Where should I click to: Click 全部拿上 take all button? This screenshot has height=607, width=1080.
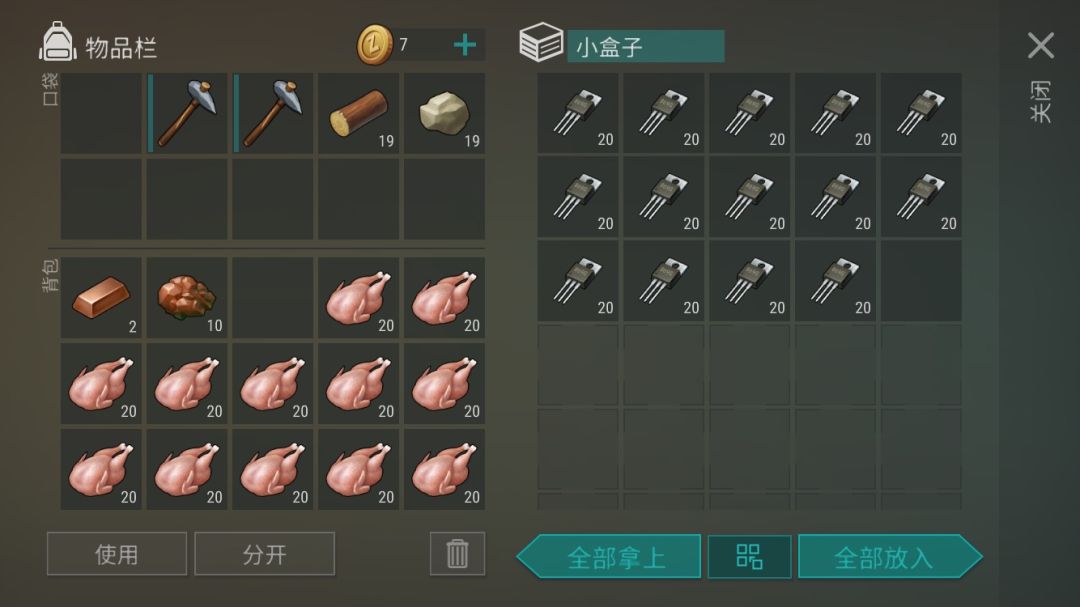point(609,556)
